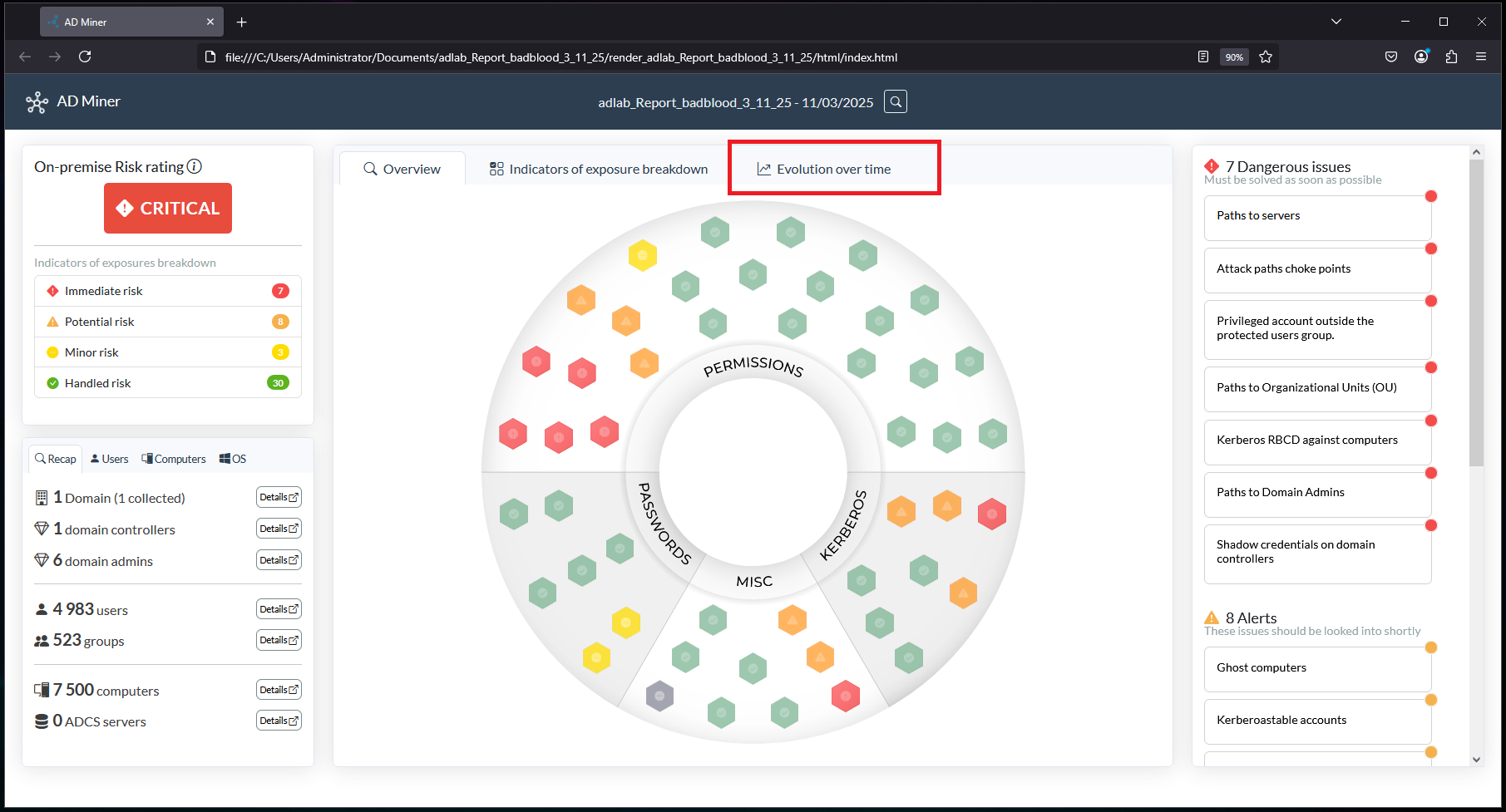
Task: Open the Firefox application hamburger menu
Action: click(1481, 57)
